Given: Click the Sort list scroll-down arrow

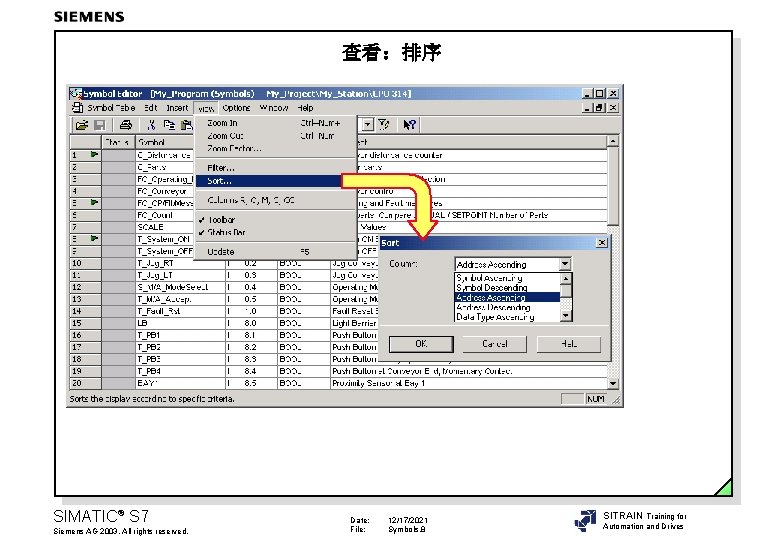Looking at the screenshot, I should [566, 316].
